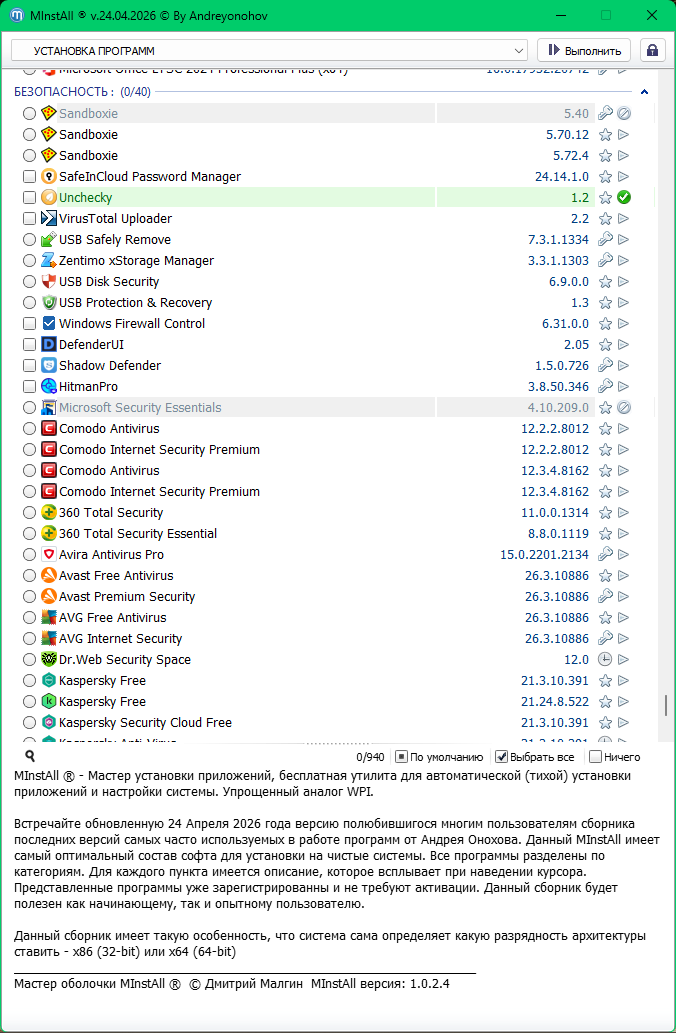Viewport: 676px width, 1033px height.
Task: Click the search magnifier icon
Action: [30, 757]
